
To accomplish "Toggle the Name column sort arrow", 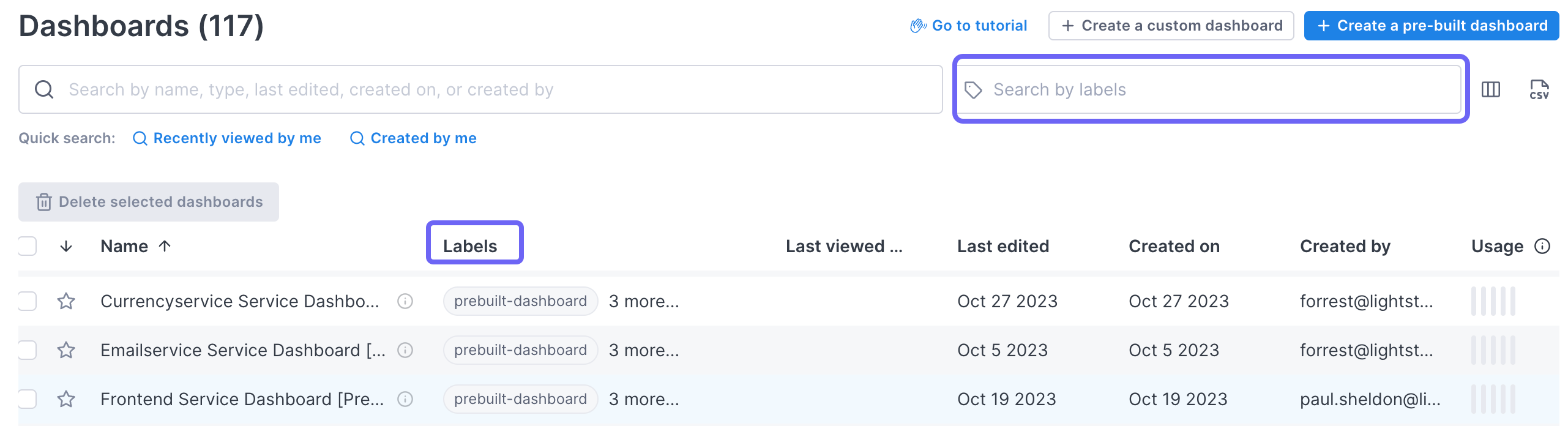I will tap(164, 245).
